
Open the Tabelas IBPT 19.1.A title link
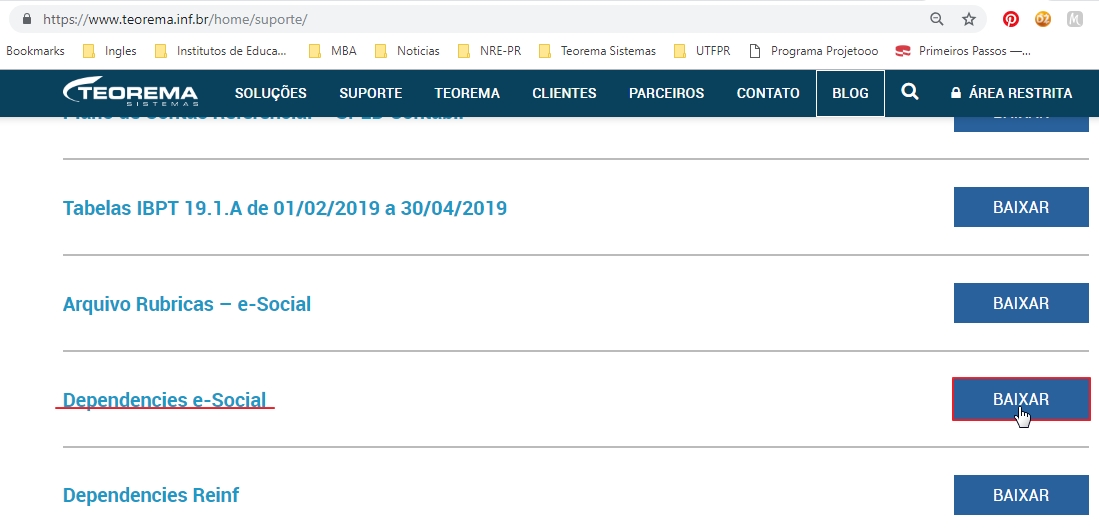coord(285,208)
